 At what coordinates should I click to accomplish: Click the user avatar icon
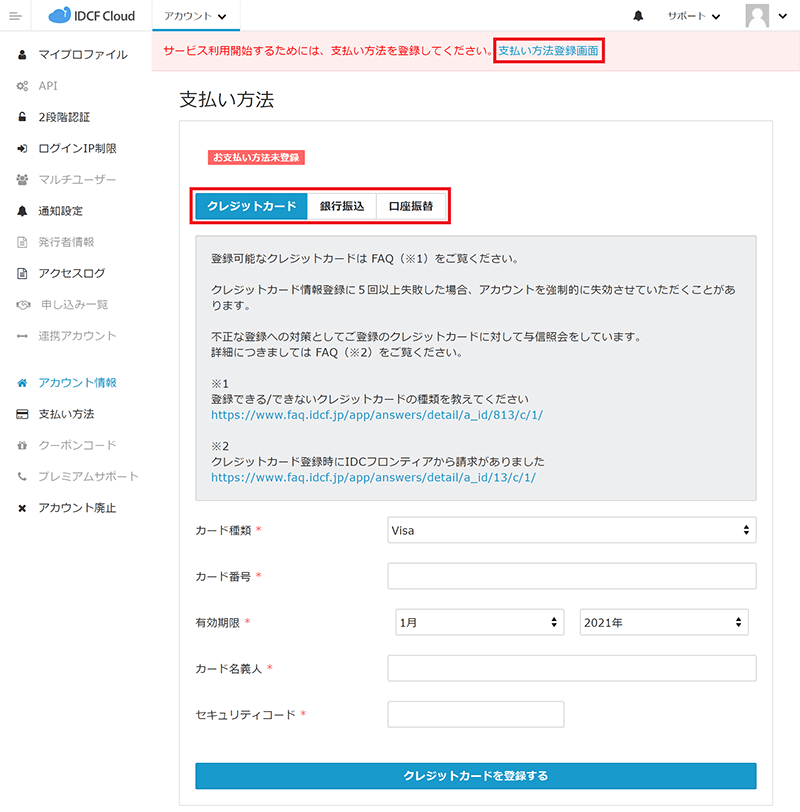point(757,16)
